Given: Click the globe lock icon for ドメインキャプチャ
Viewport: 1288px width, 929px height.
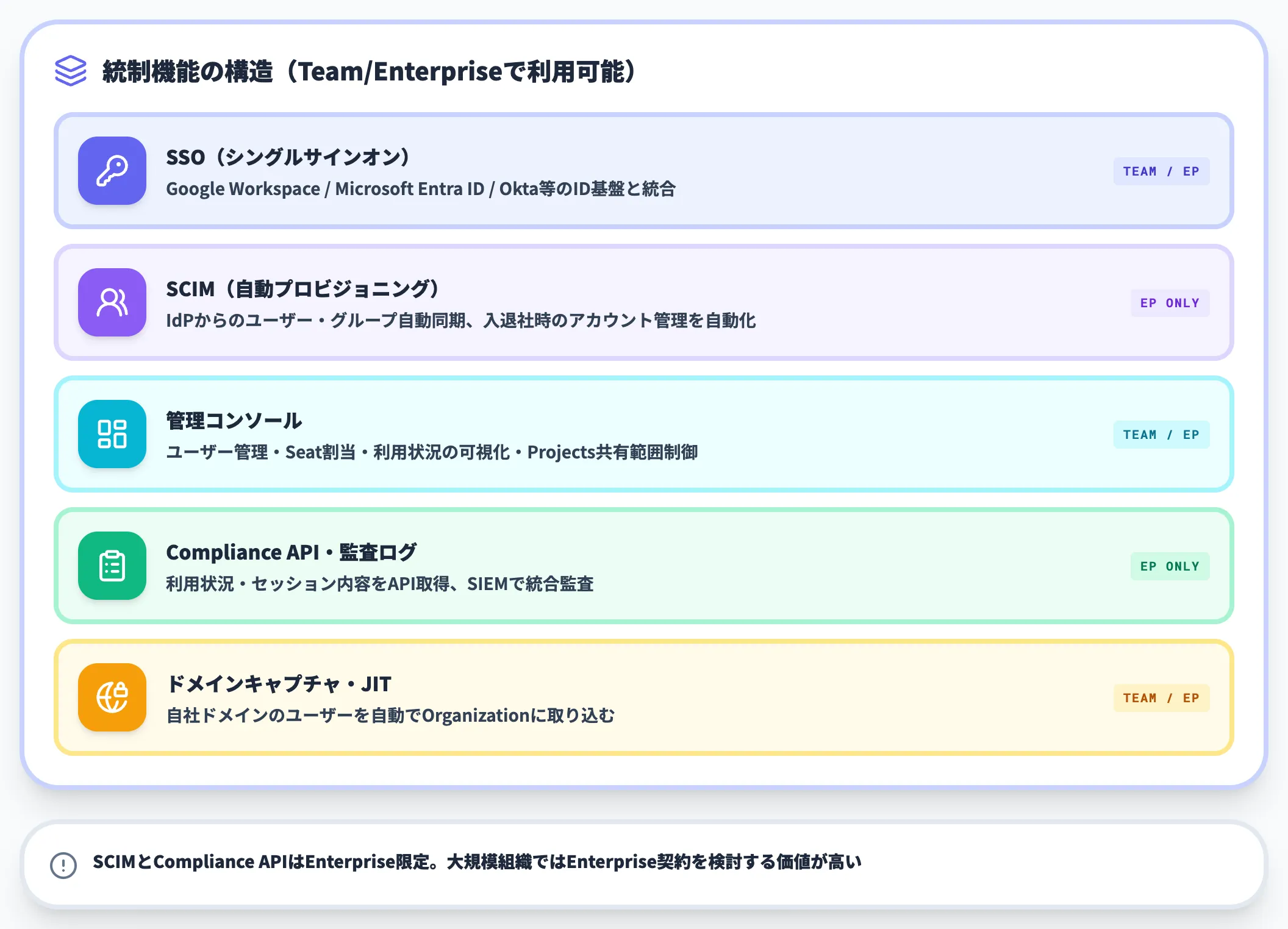Looking at the screenshot, I should pyautogui.click(x=112, y=697).
